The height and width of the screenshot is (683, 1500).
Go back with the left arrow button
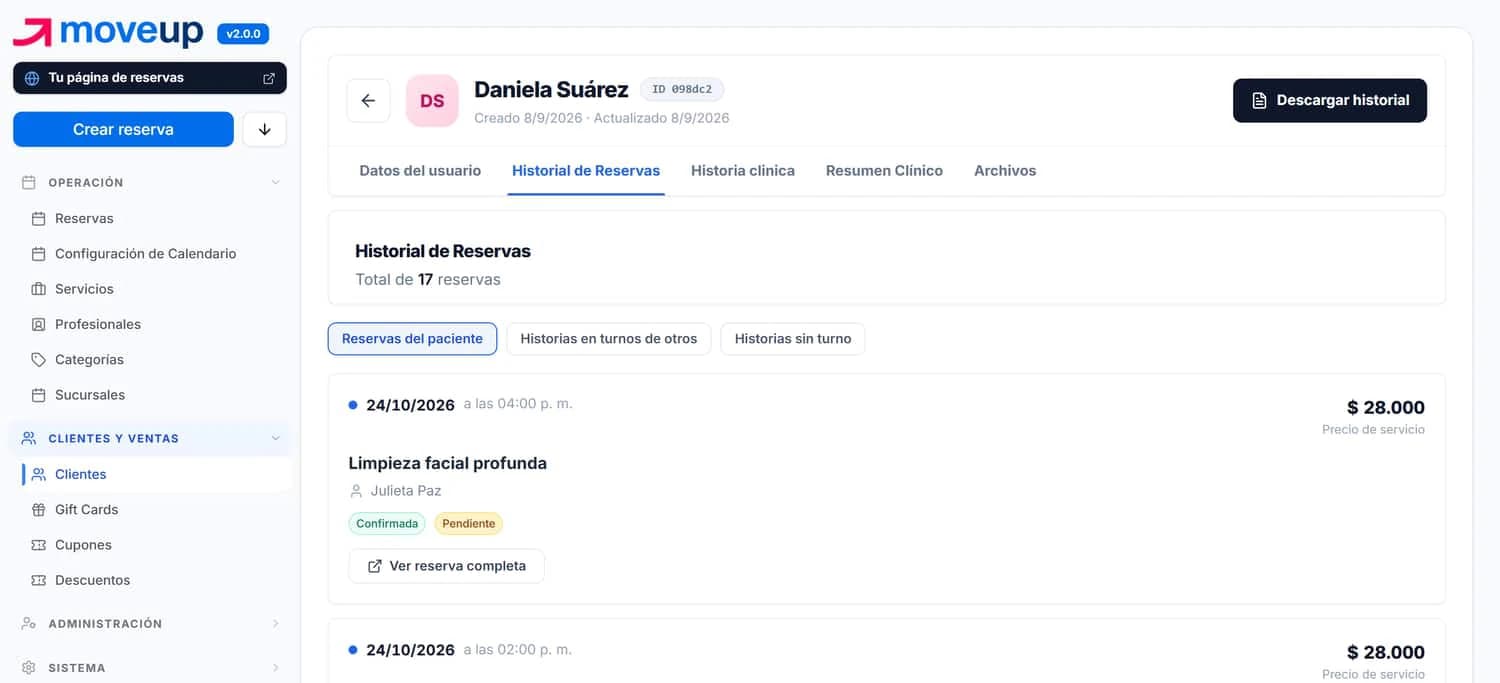click(368, 101)
